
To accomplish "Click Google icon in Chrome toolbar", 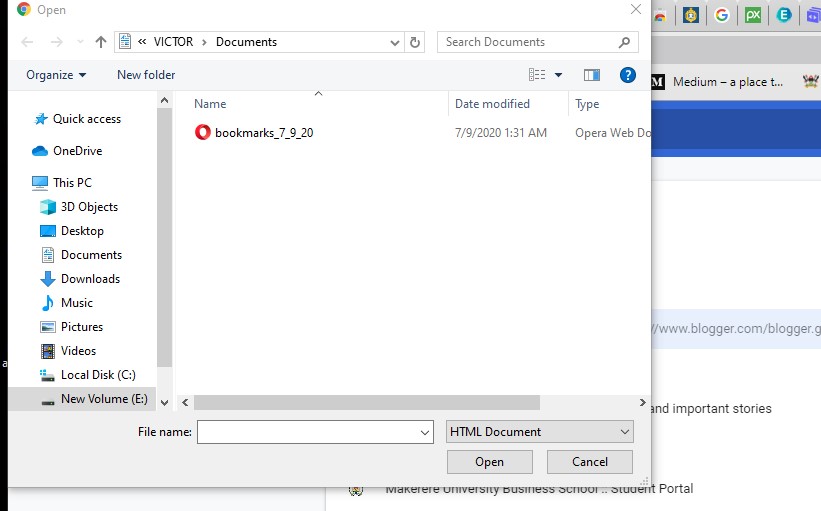I will [x=722, y=15].
